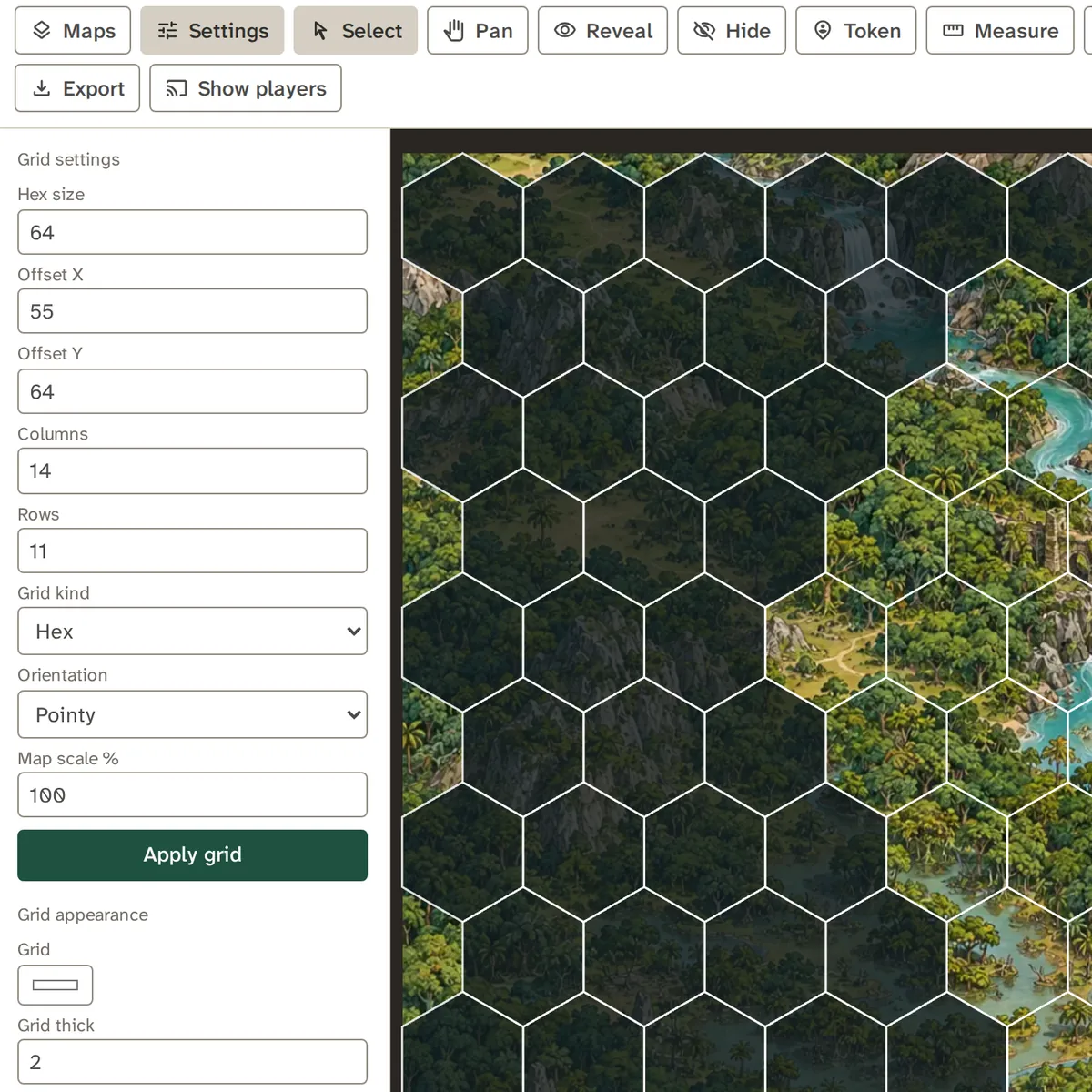The height and width of the screenshot is (1092, 1092).
Task: Click the Rows input field
Action: pos(192,551)
